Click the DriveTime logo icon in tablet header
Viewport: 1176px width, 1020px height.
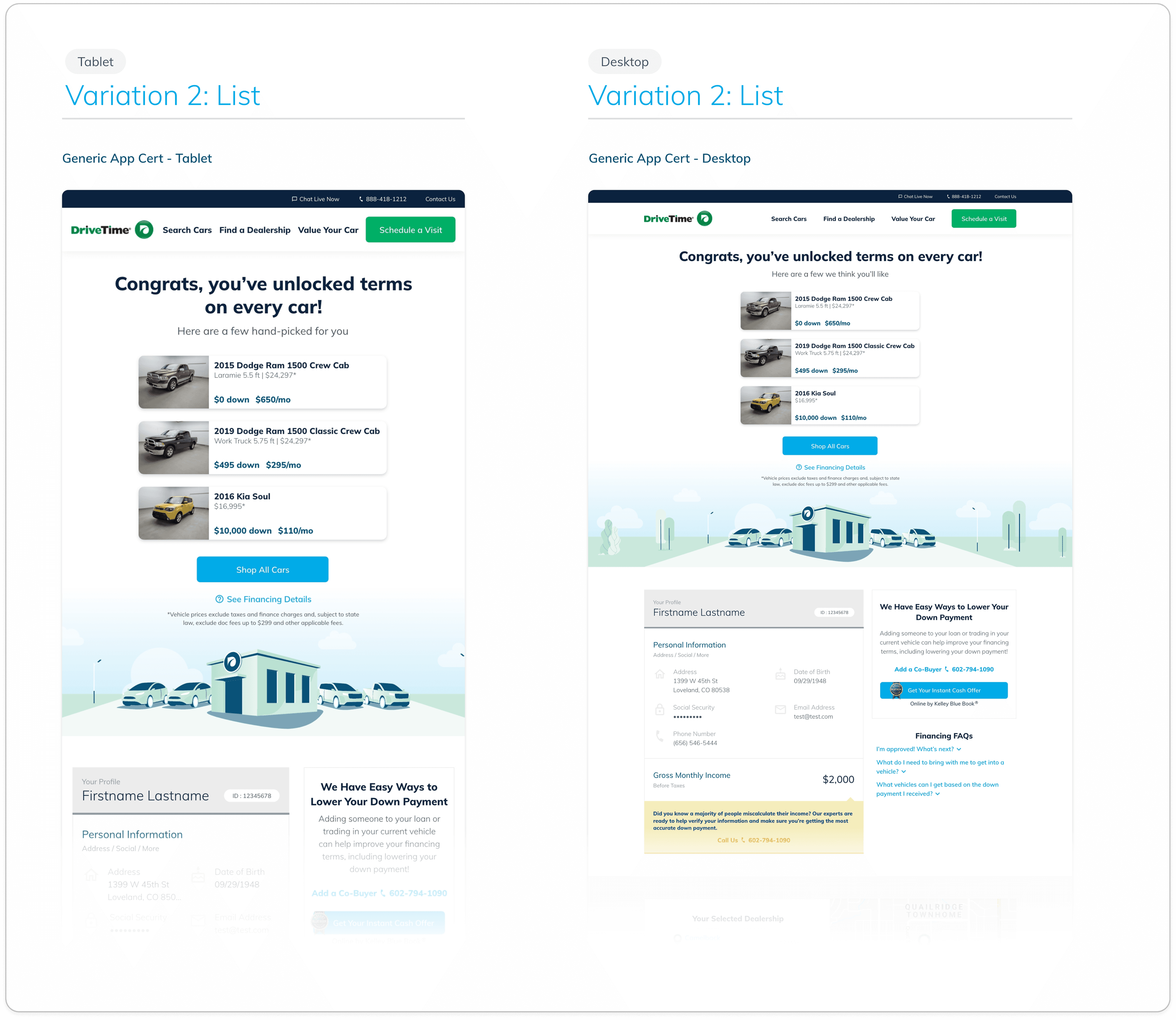coord(144,229)
